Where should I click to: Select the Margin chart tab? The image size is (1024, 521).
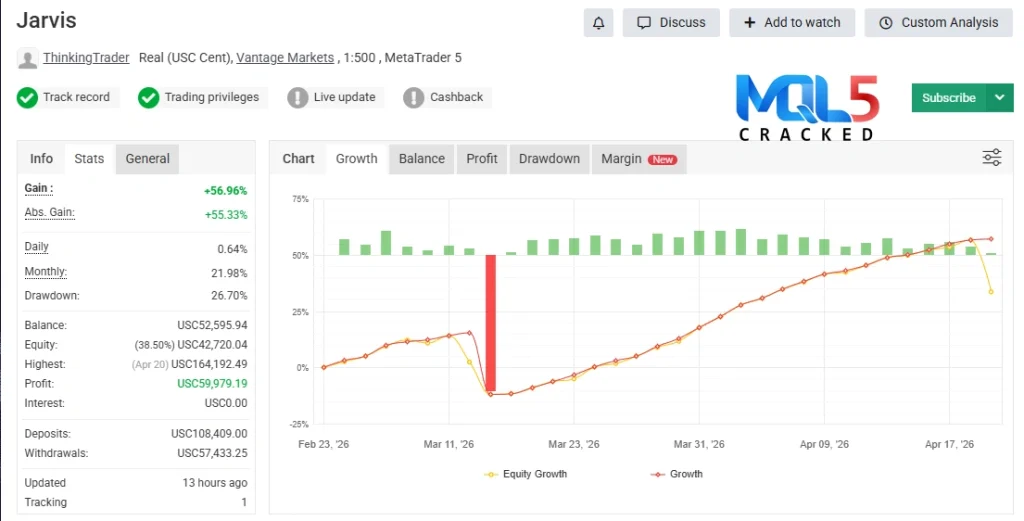tap(639, 159)
